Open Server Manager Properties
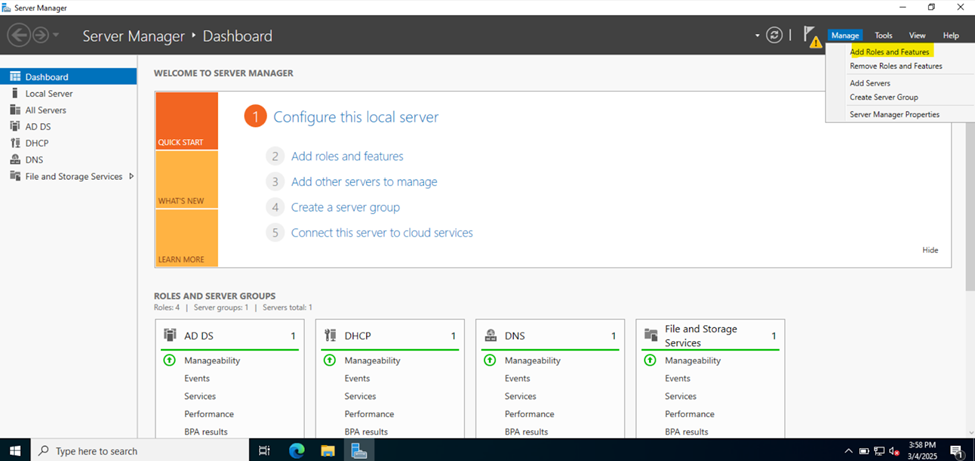Image resolution: width=975 pixels, height=461 pixels. (894, 114)
